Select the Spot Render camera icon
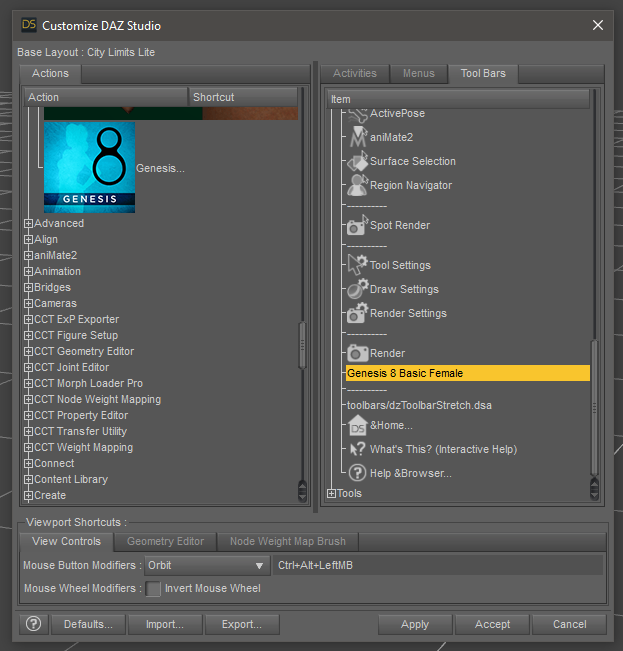The height and width of the screenshot is (651, 623). click(358, 225)
